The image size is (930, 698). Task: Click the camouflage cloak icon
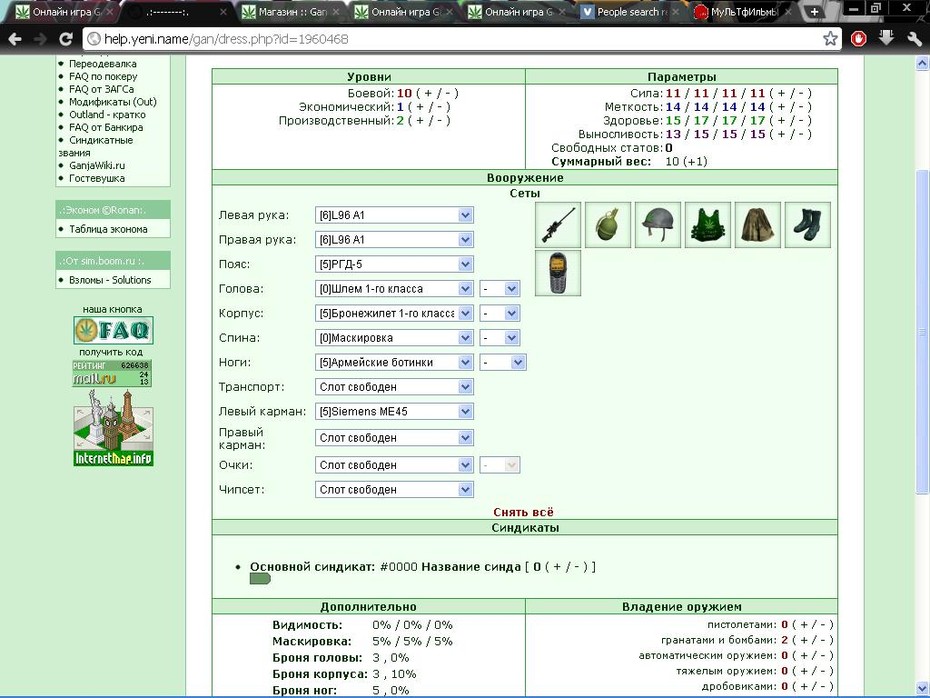tap(757, 225)
